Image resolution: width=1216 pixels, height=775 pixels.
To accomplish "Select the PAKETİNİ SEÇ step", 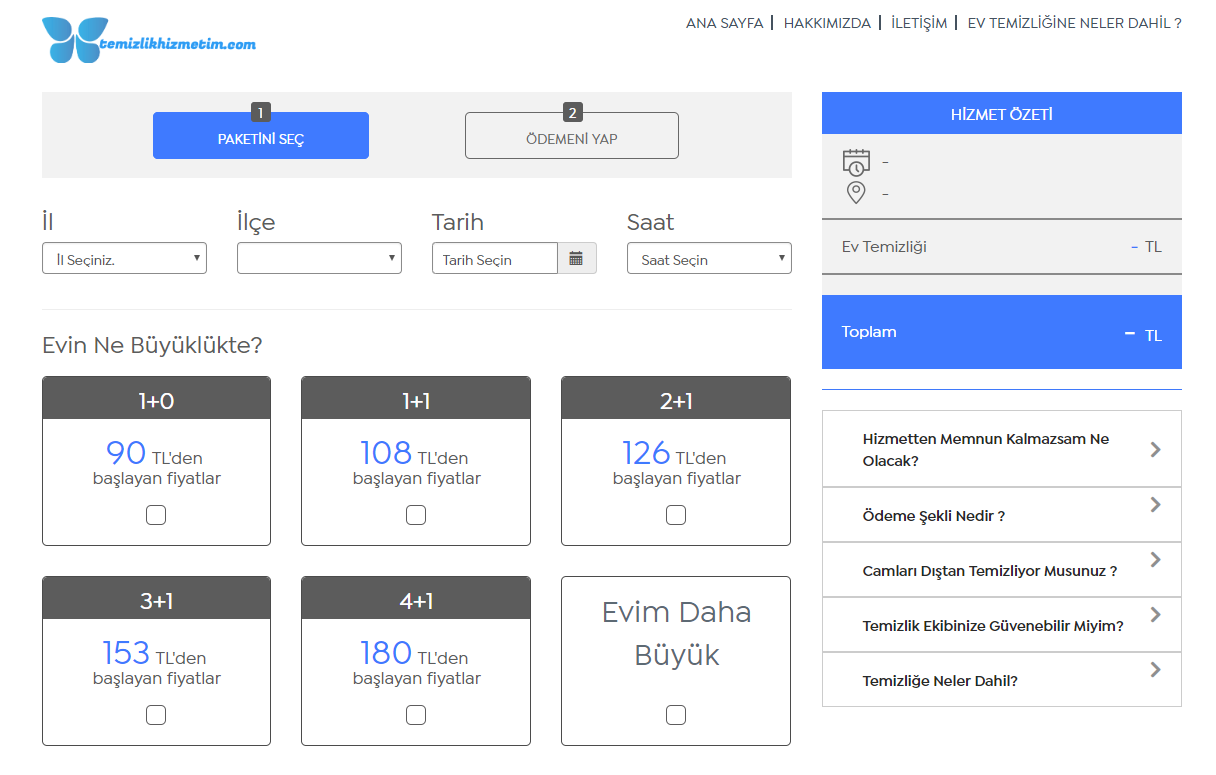I will click(x=261, y=135).
